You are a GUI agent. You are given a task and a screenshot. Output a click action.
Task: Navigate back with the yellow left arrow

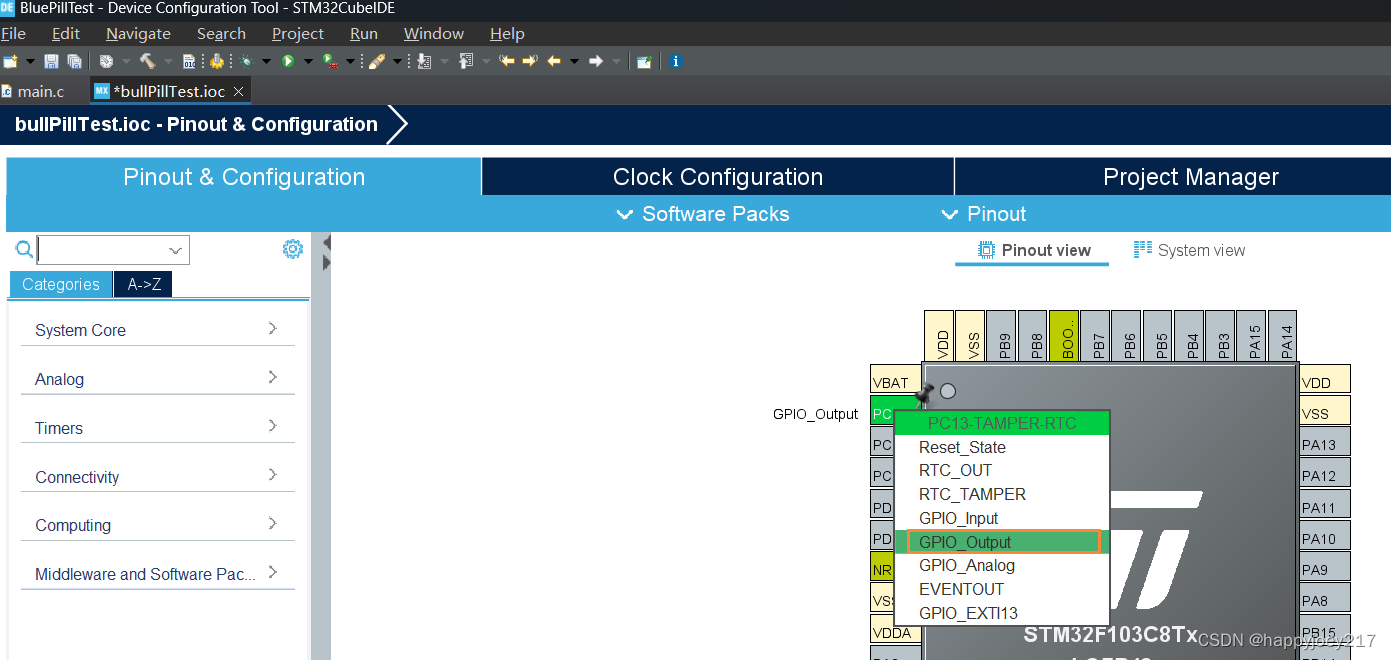[554, 61]
